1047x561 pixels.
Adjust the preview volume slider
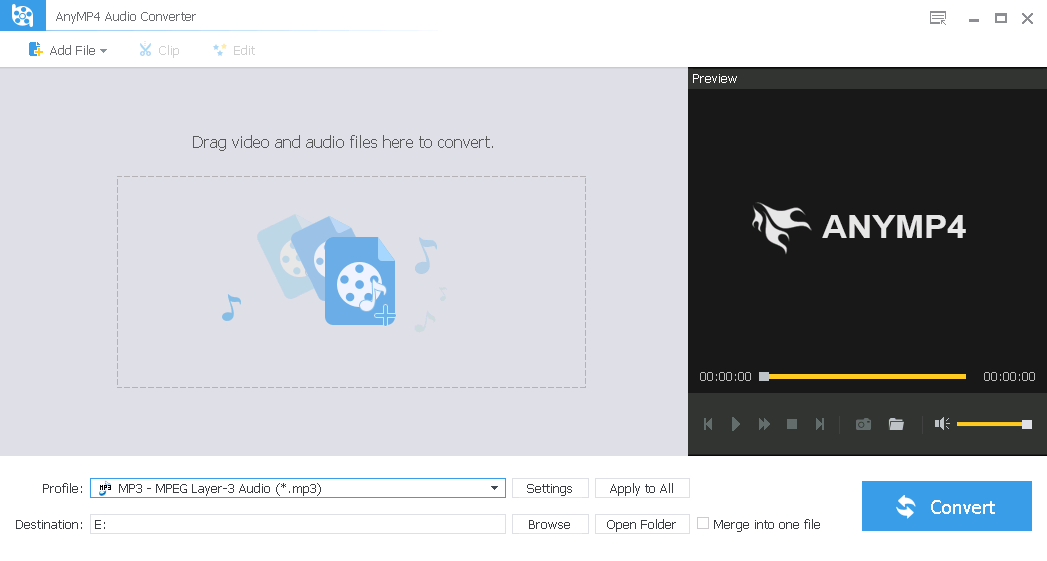[x=992, y=424]
